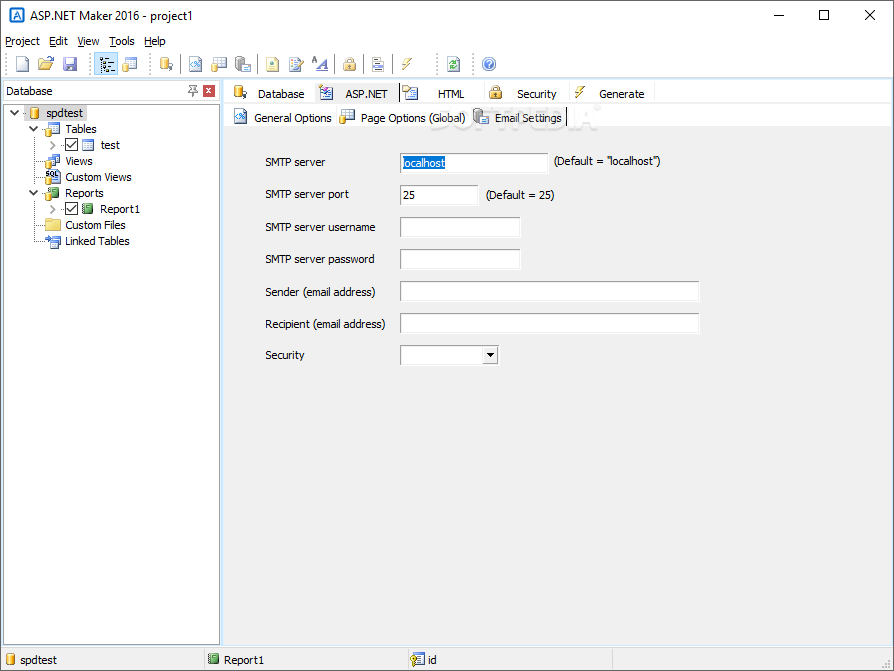Uncheck the test table checkbox

point(71,145)
